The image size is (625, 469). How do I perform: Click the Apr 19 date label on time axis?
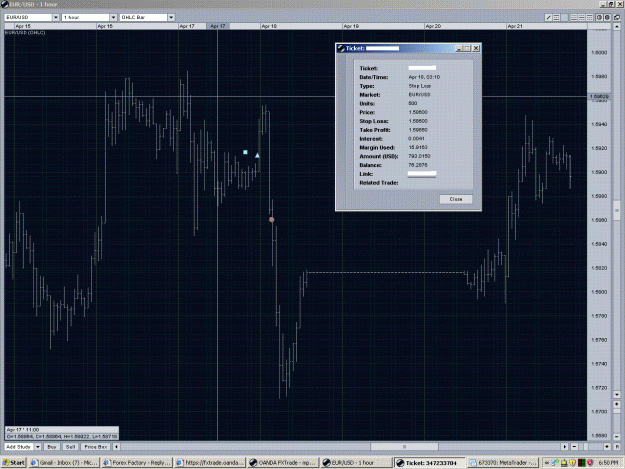tap(351, 26)
